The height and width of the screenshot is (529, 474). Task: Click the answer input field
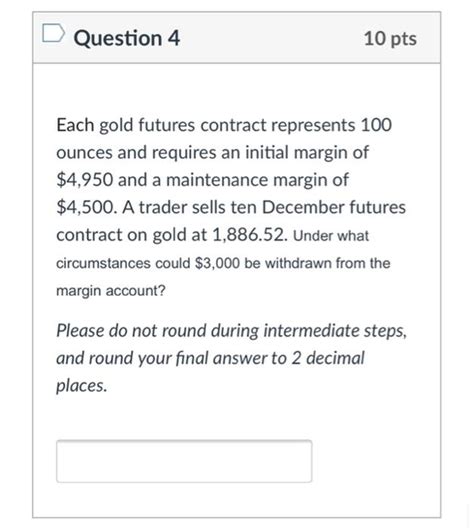[184, 461]
